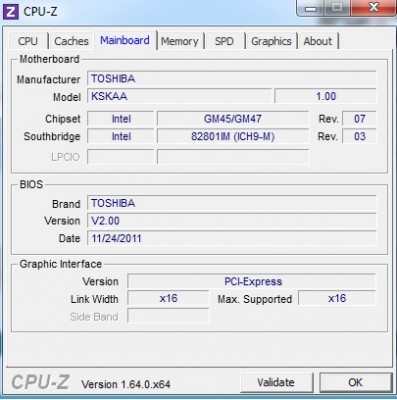Click southbridge Rev. value 03
Image resolution: width=397 pixels, height=400 pixels.
click(x=359, y=136)
